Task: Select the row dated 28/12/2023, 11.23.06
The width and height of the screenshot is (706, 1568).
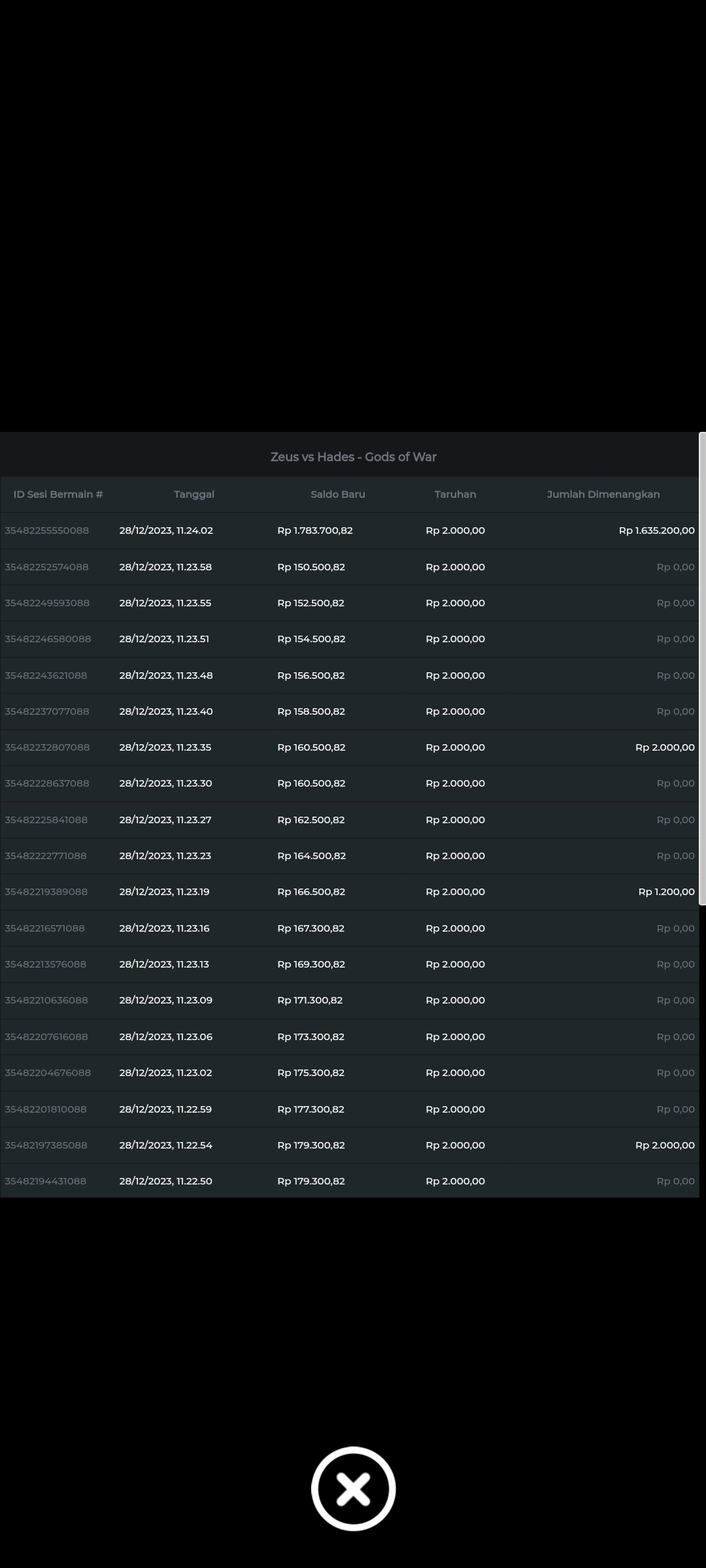Action: tap(166, 1037)
